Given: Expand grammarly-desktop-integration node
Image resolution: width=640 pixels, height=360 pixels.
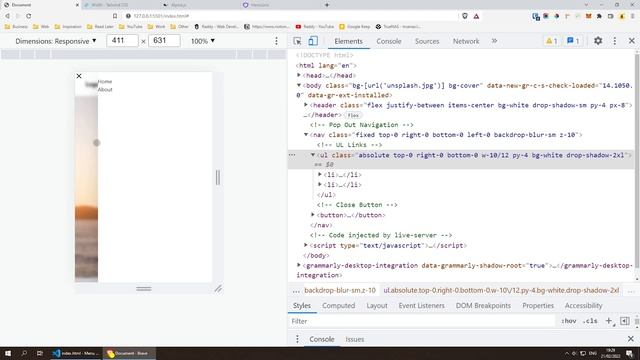Looking at the screenshot, I should tap(299, 265).
